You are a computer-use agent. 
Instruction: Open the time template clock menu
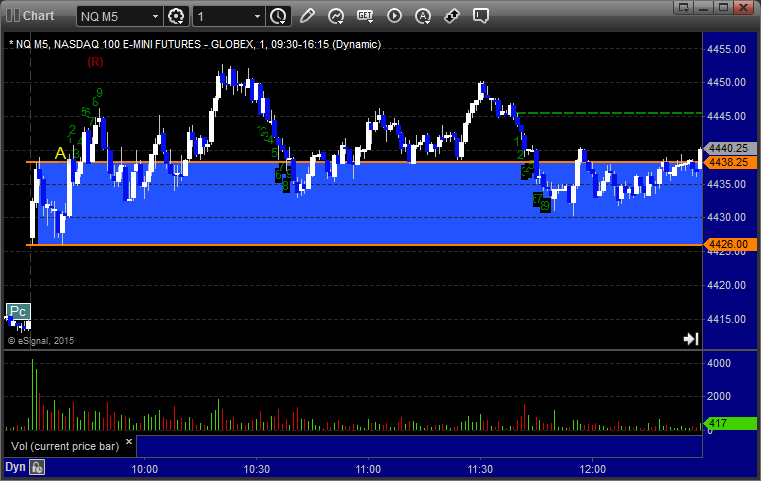coord(278,17)
